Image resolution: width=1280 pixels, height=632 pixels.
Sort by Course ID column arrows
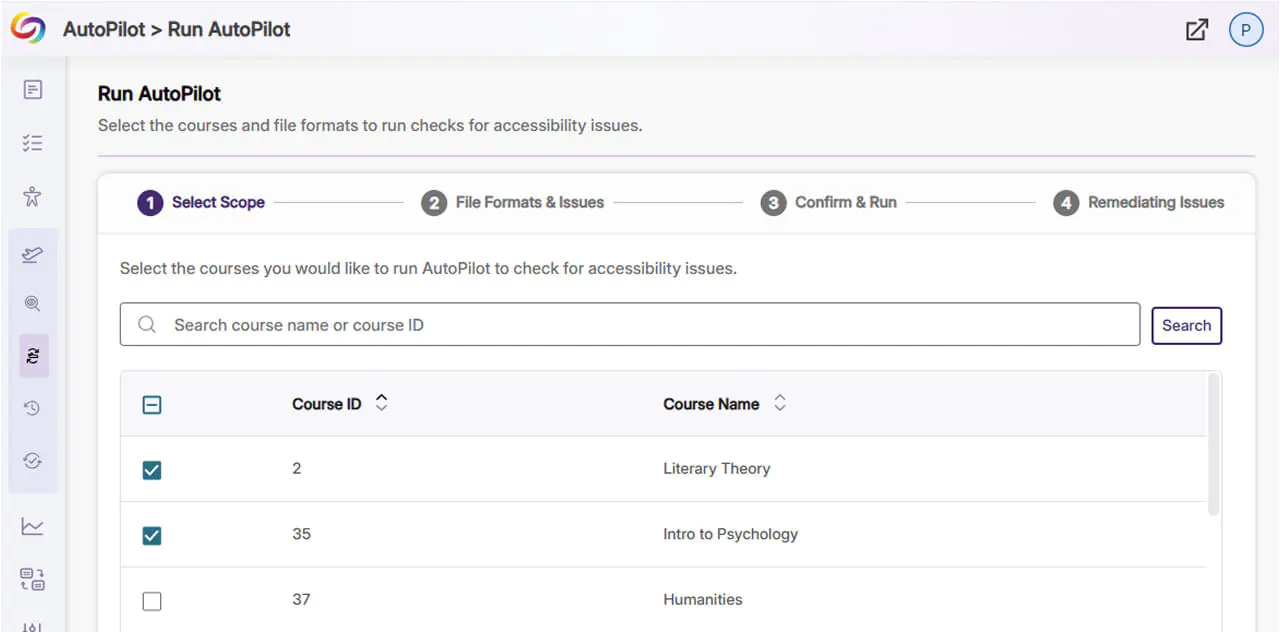[x=381, y=403]
